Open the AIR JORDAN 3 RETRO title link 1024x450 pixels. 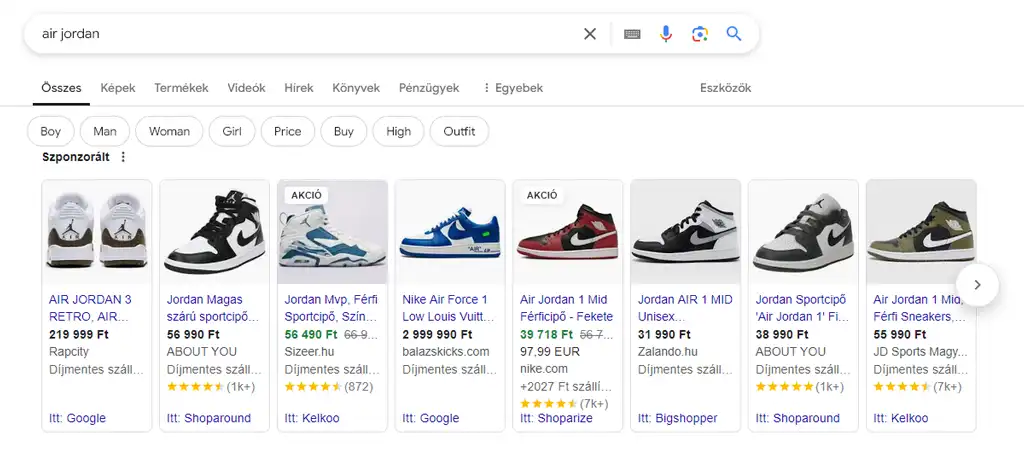coord(90,308)
